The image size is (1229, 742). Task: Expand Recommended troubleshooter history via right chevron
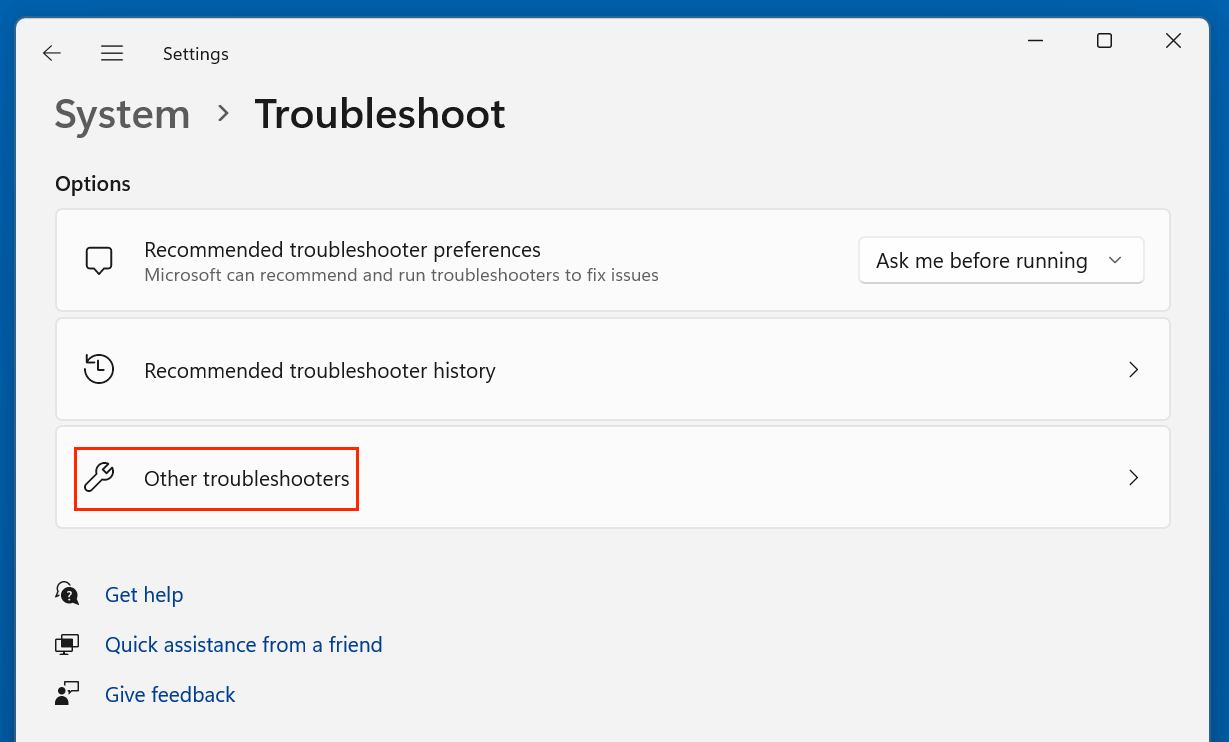point(1133,370)
